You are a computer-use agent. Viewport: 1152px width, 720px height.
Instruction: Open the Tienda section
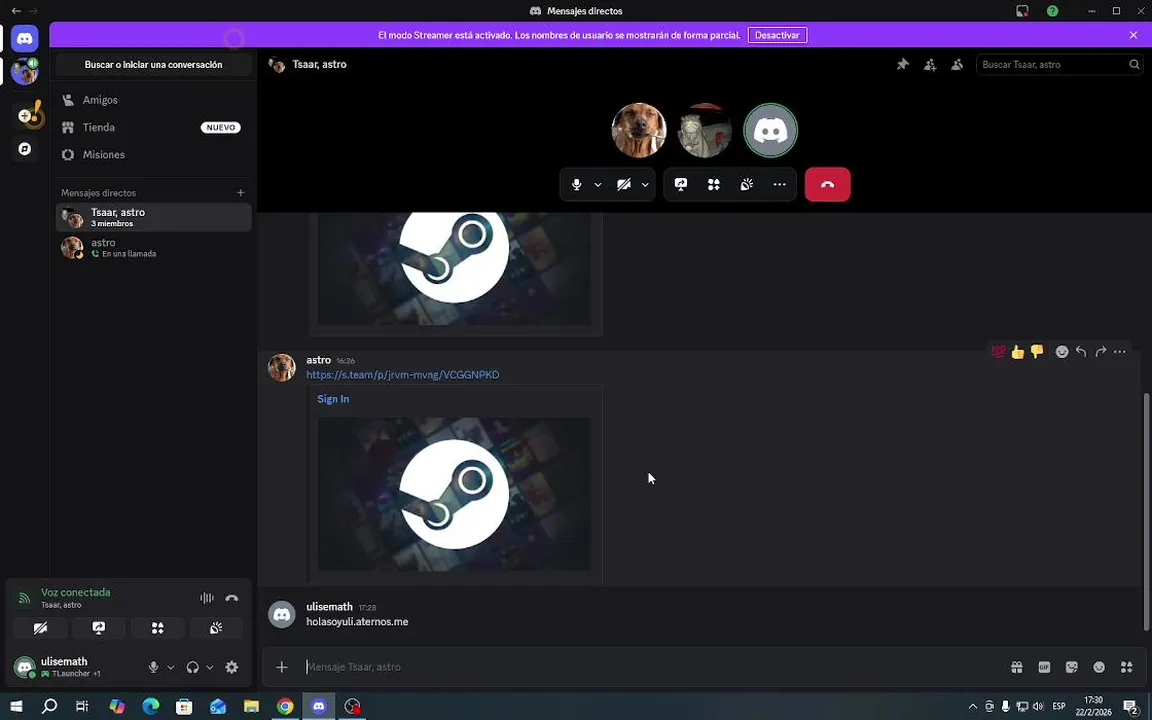[x=154, y=127]
